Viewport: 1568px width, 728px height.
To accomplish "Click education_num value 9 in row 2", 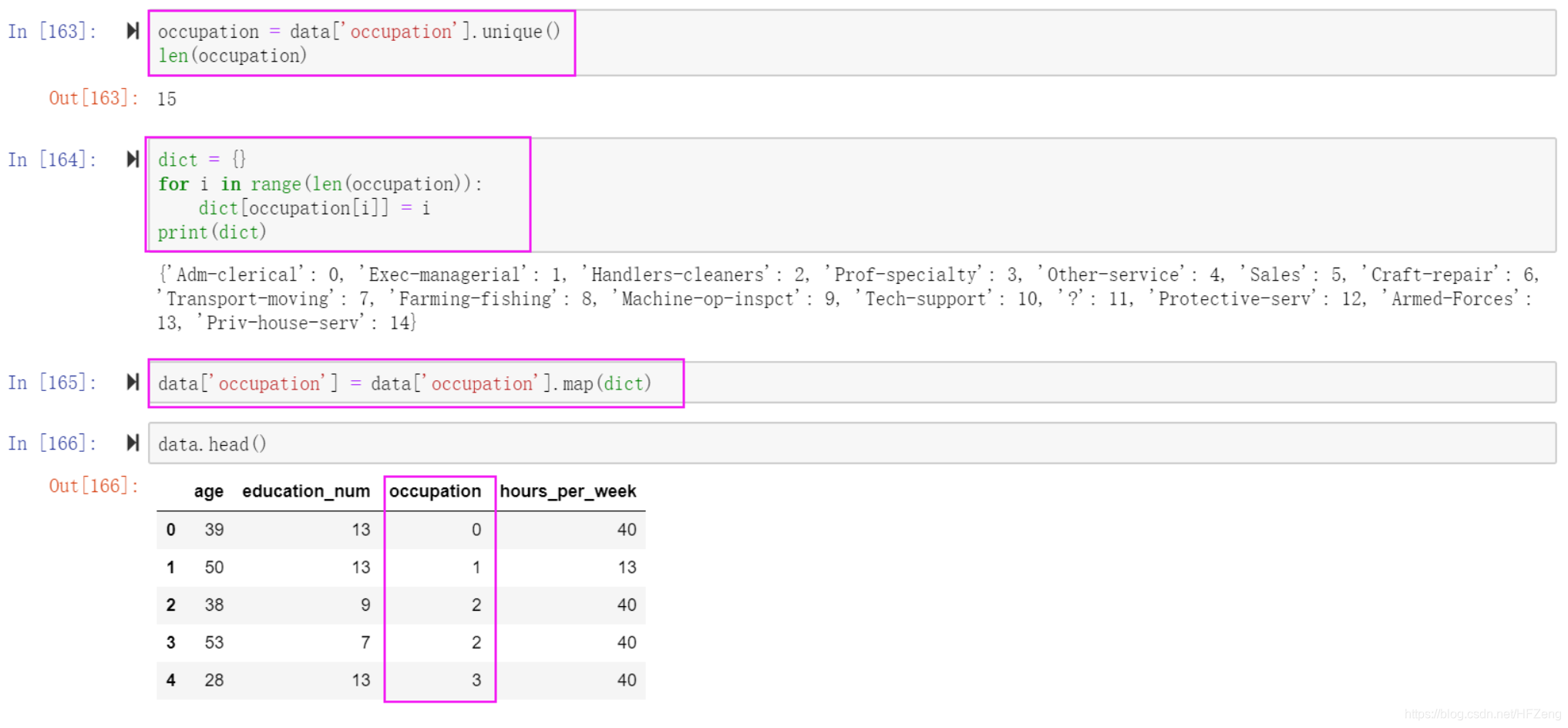I will click(365, 605).
